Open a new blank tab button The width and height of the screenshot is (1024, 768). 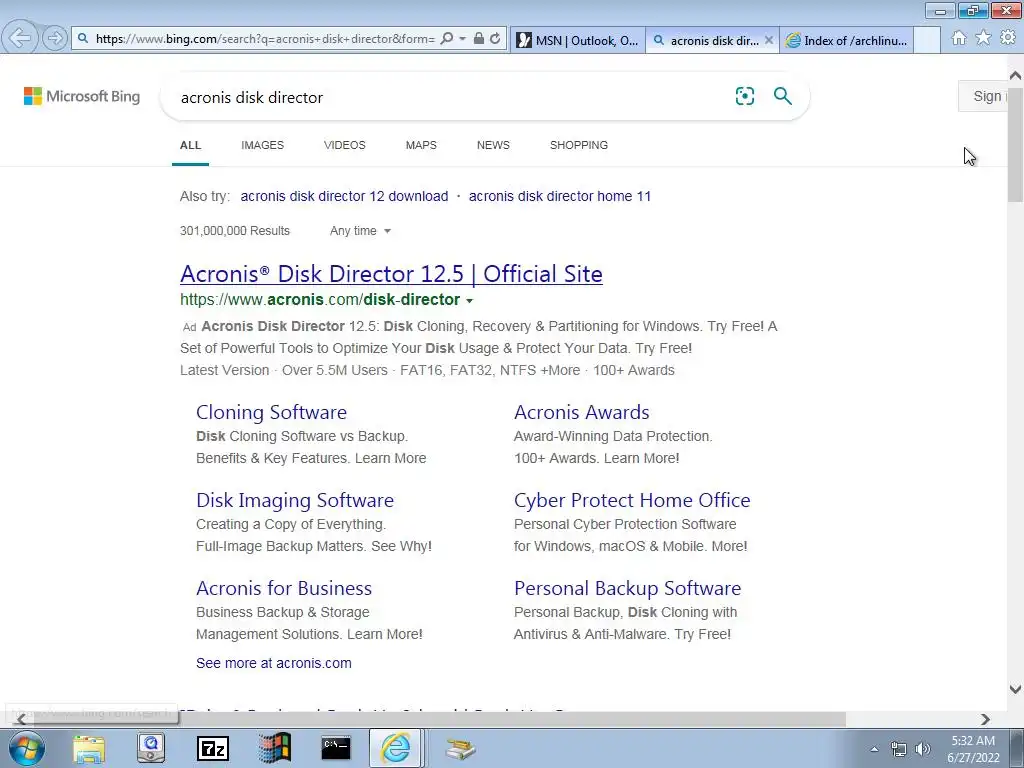tap(927, 40)
